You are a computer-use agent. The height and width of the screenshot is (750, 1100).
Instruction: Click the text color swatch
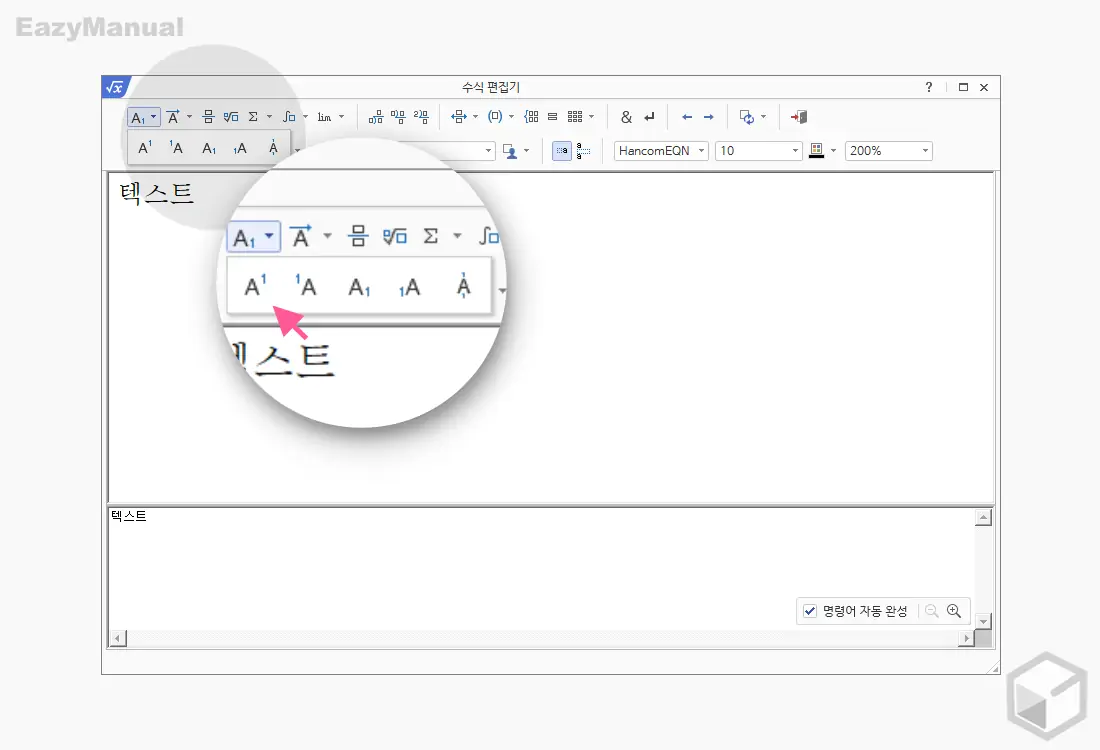pos(816,151)
